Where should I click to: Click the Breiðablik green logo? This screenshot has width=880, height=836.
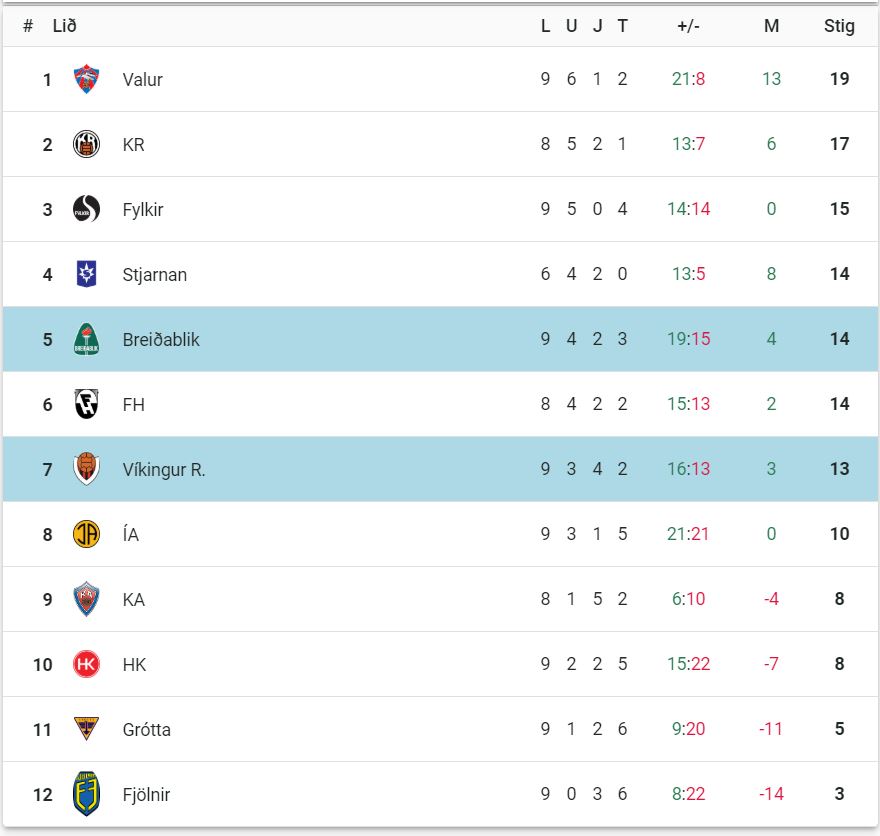(x=87, y=339)
